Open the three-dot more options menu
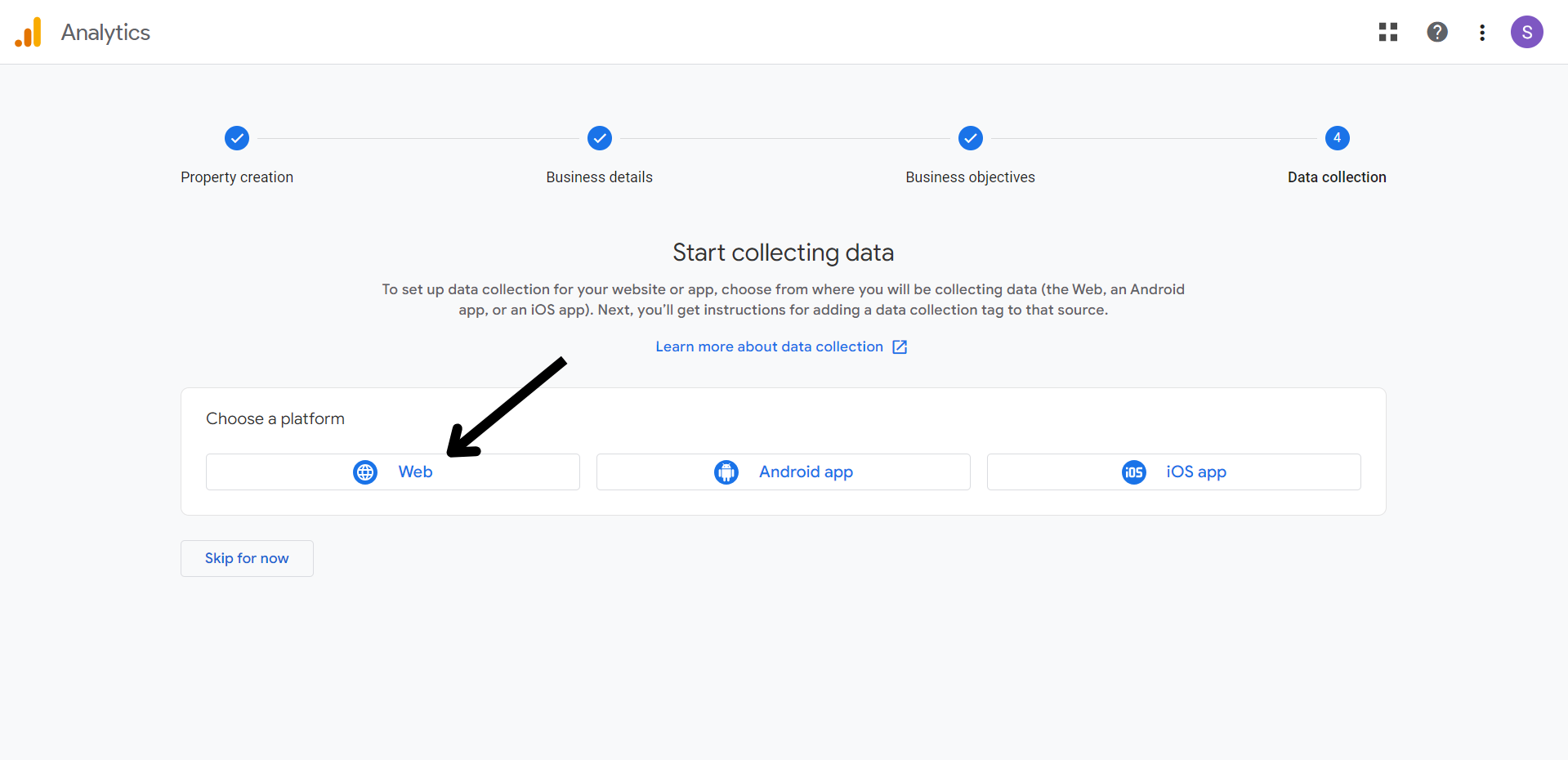 point(1481,33)
